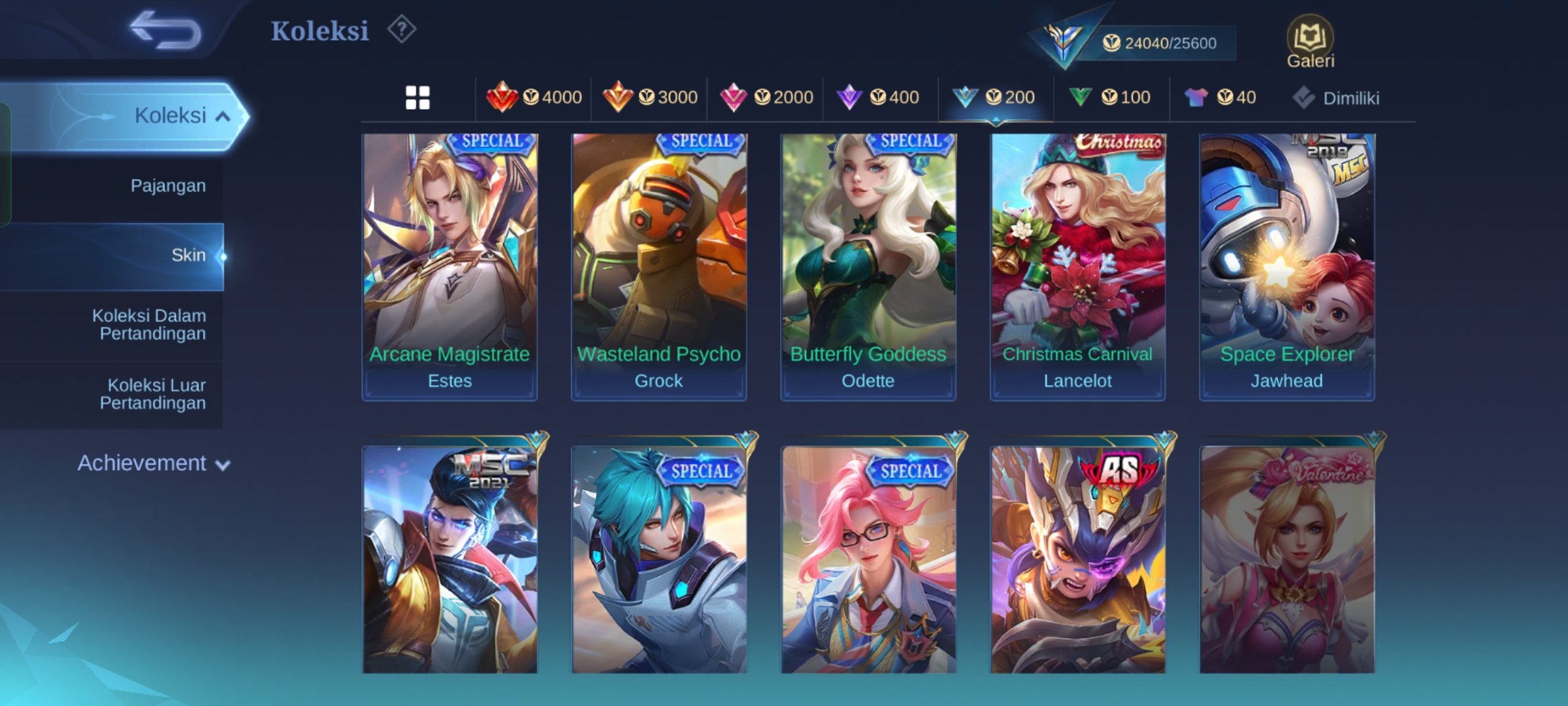This screenshot has width=1568, height=706.
Task: Filter by 40 point shirt icon
Action: click(x=1220, y=97)
